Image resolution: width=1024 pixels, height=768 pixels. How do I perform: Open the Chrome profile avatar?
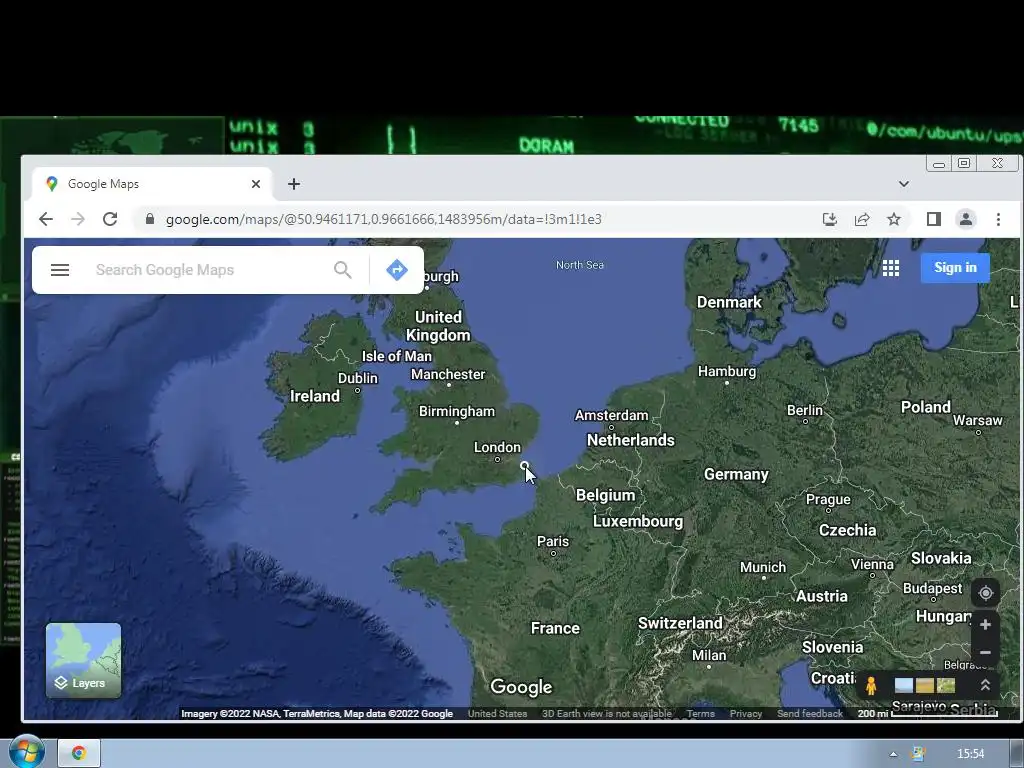tap(966, 219)
